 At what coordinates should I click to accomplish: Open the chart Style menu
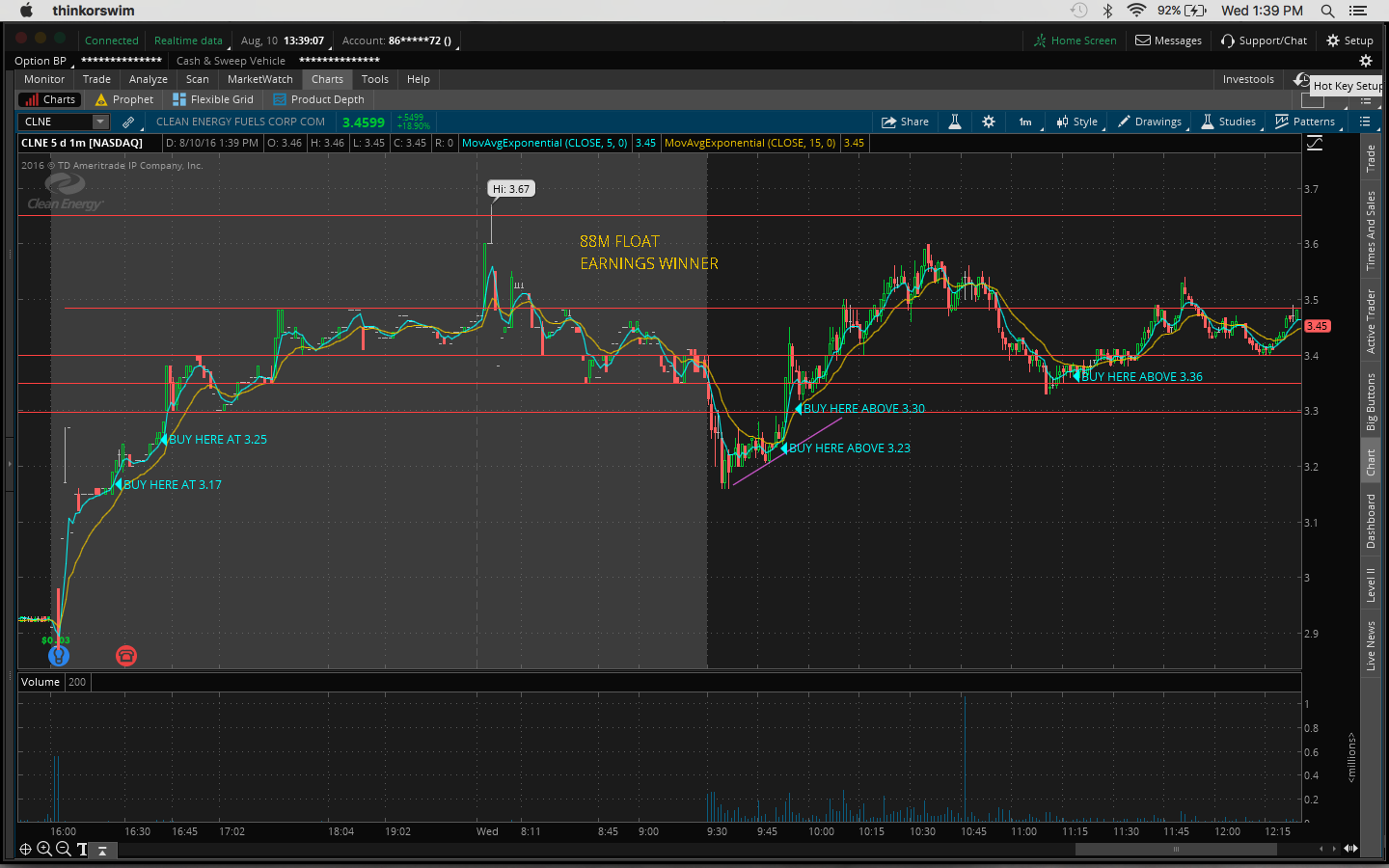(1077, 122)
